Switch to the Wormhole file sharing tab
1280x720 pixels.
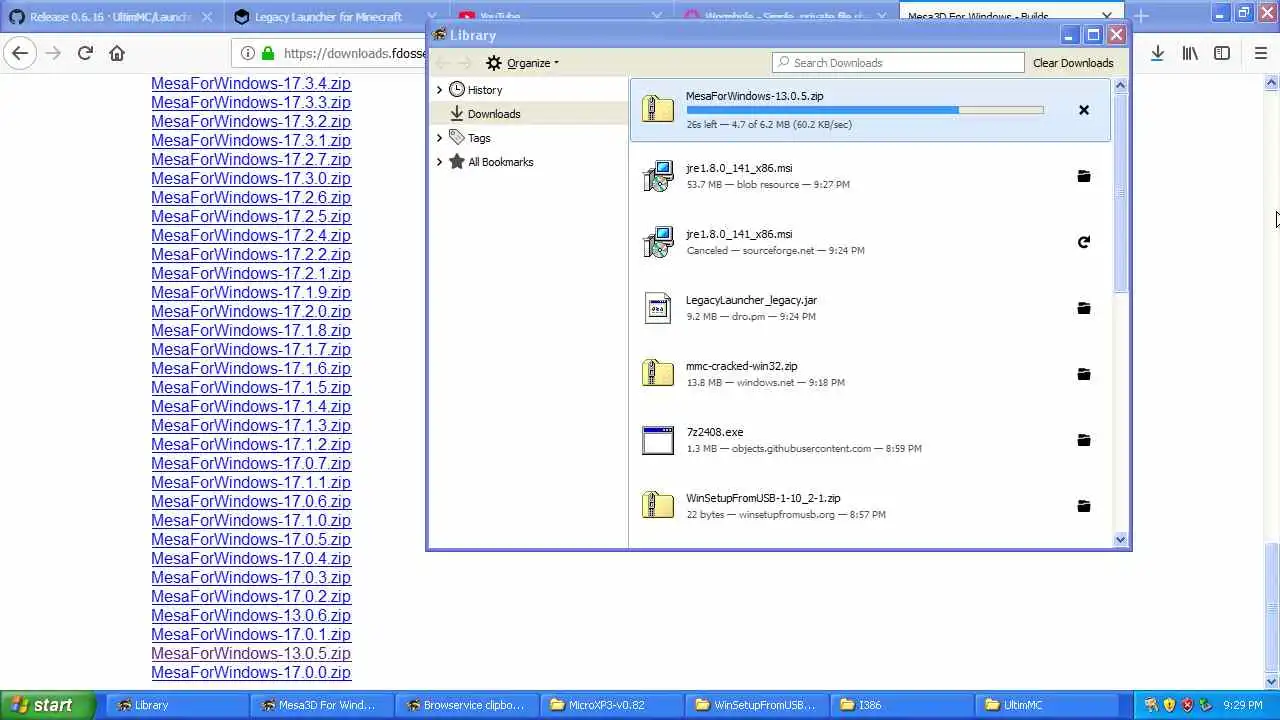pos(785,16)
